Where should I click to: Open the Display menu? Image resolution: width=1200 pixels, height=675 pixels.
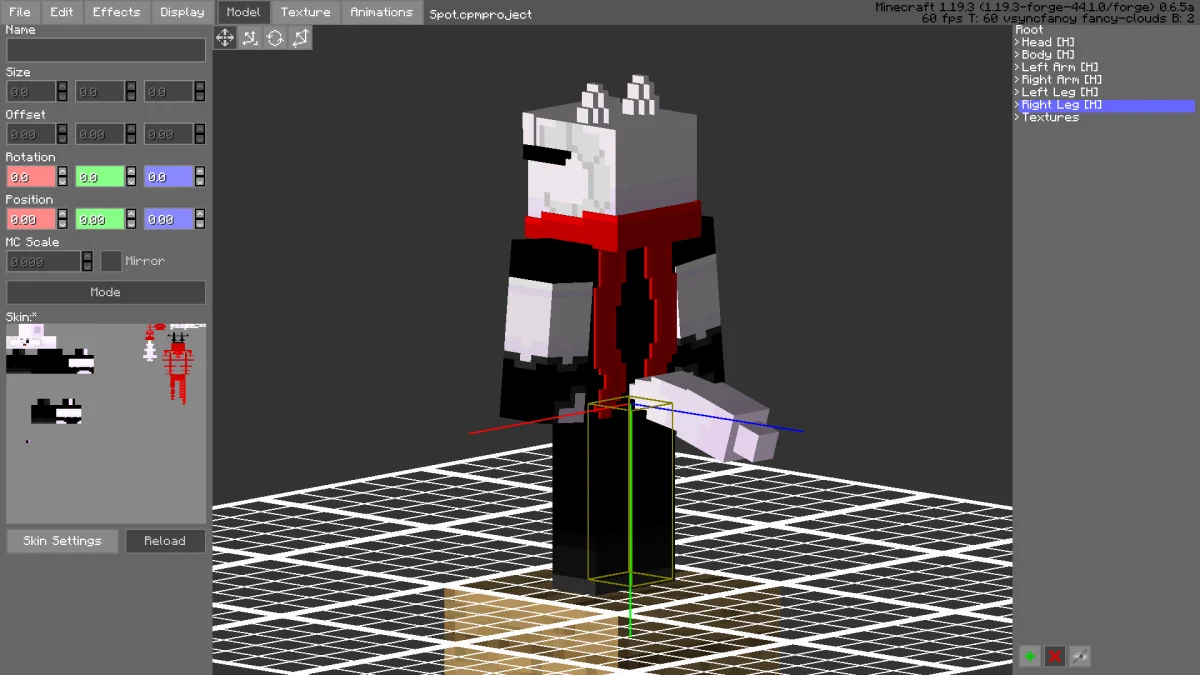point(182,12)
